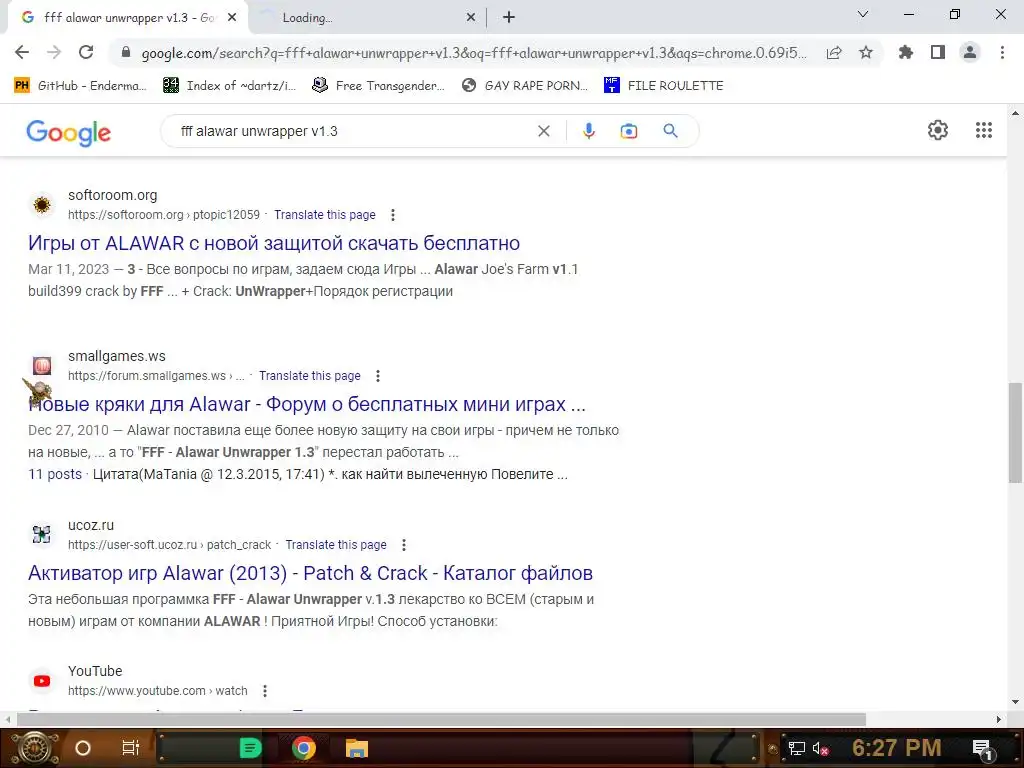Image resolution: width=1024 pixels, height=768 pixels.
Task: Open FILE ROULETTE bookmark
Action: [664, 86]
